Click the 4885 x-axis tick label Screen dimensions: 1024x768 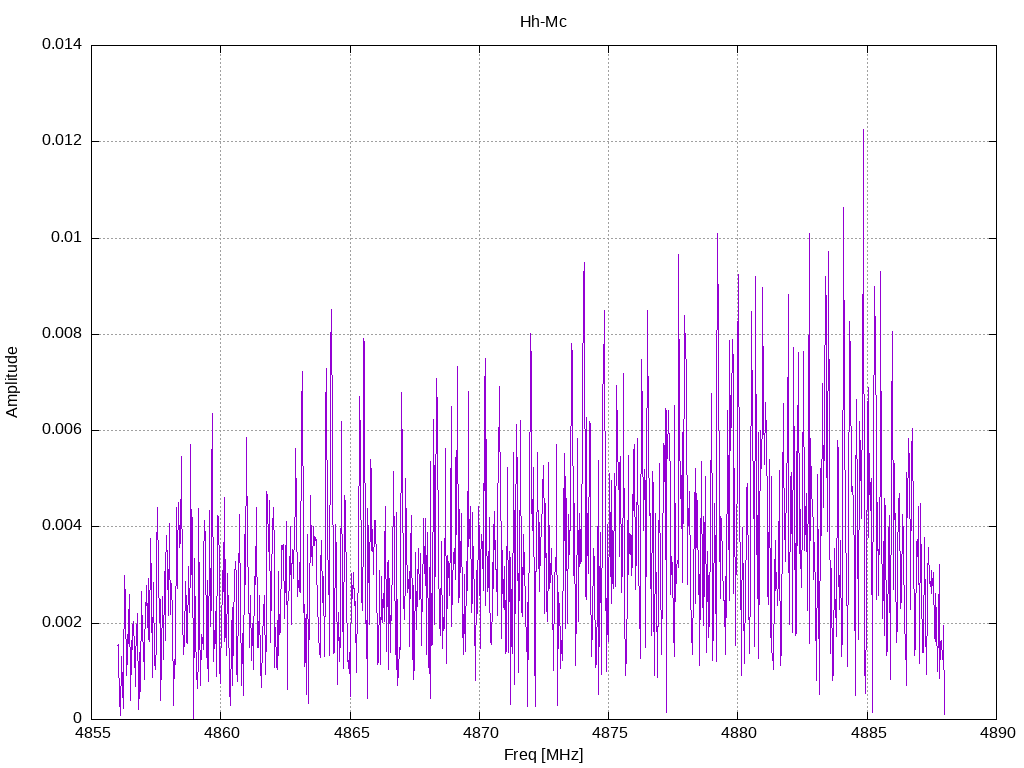866,733
